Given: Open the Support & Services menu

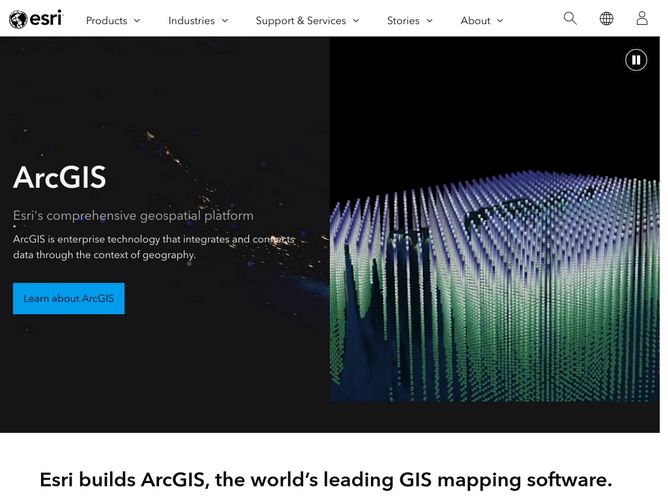Looking at the screenshot, I should (x=308, y=20).
